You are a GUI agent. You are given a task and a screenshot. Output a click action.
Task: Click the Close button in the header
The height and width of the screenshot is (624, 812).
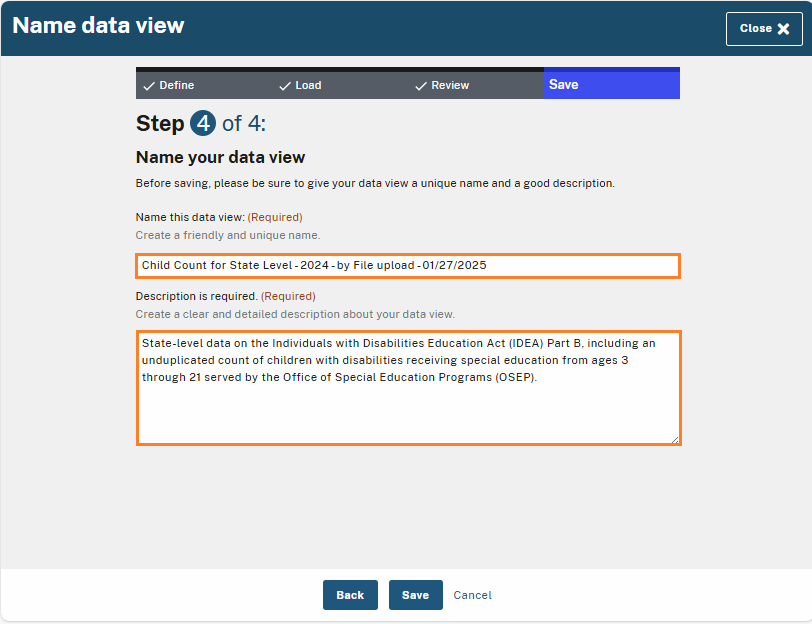pyautogui.click(x=764, y=29)
